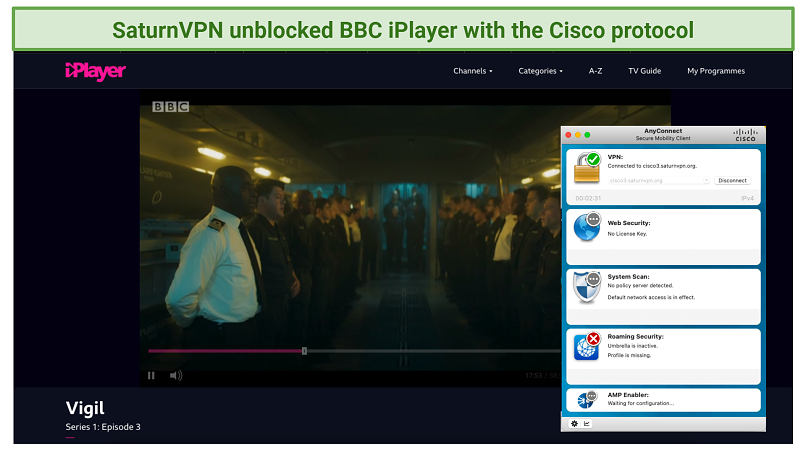
Task: Pause the Vigil video playback
Action: [x=152, y=375]
